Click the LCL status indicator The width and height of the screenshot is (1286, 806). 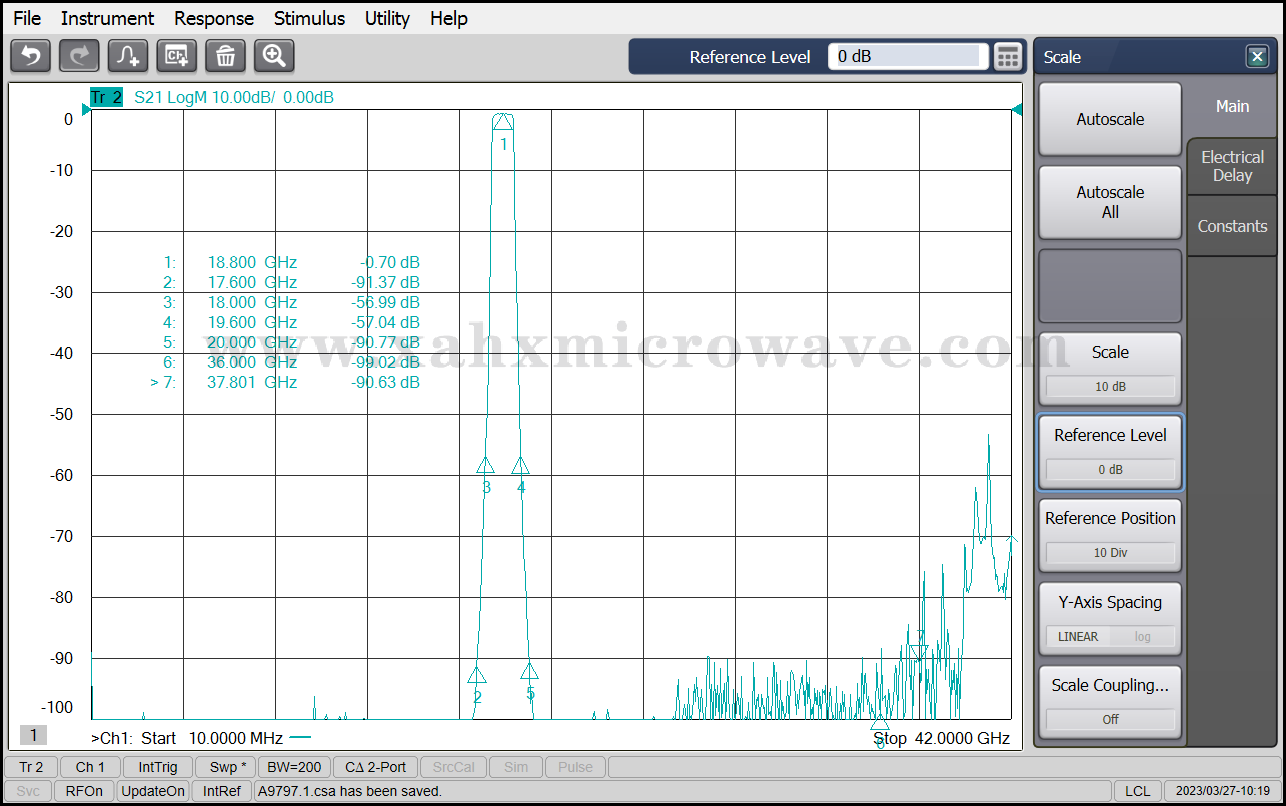1137,791
